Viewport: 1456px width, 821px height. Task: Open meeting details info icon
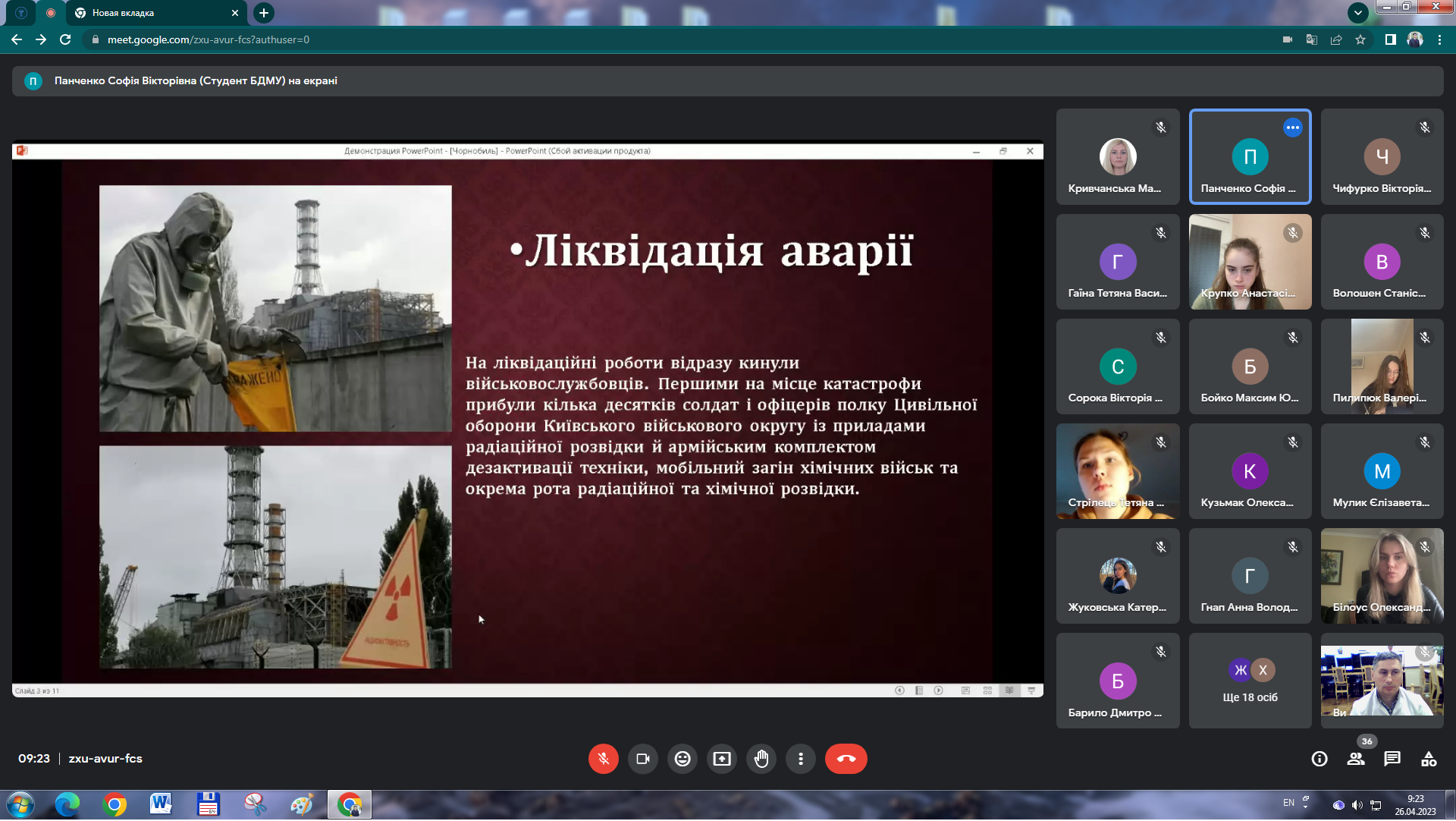(1319, 759)
